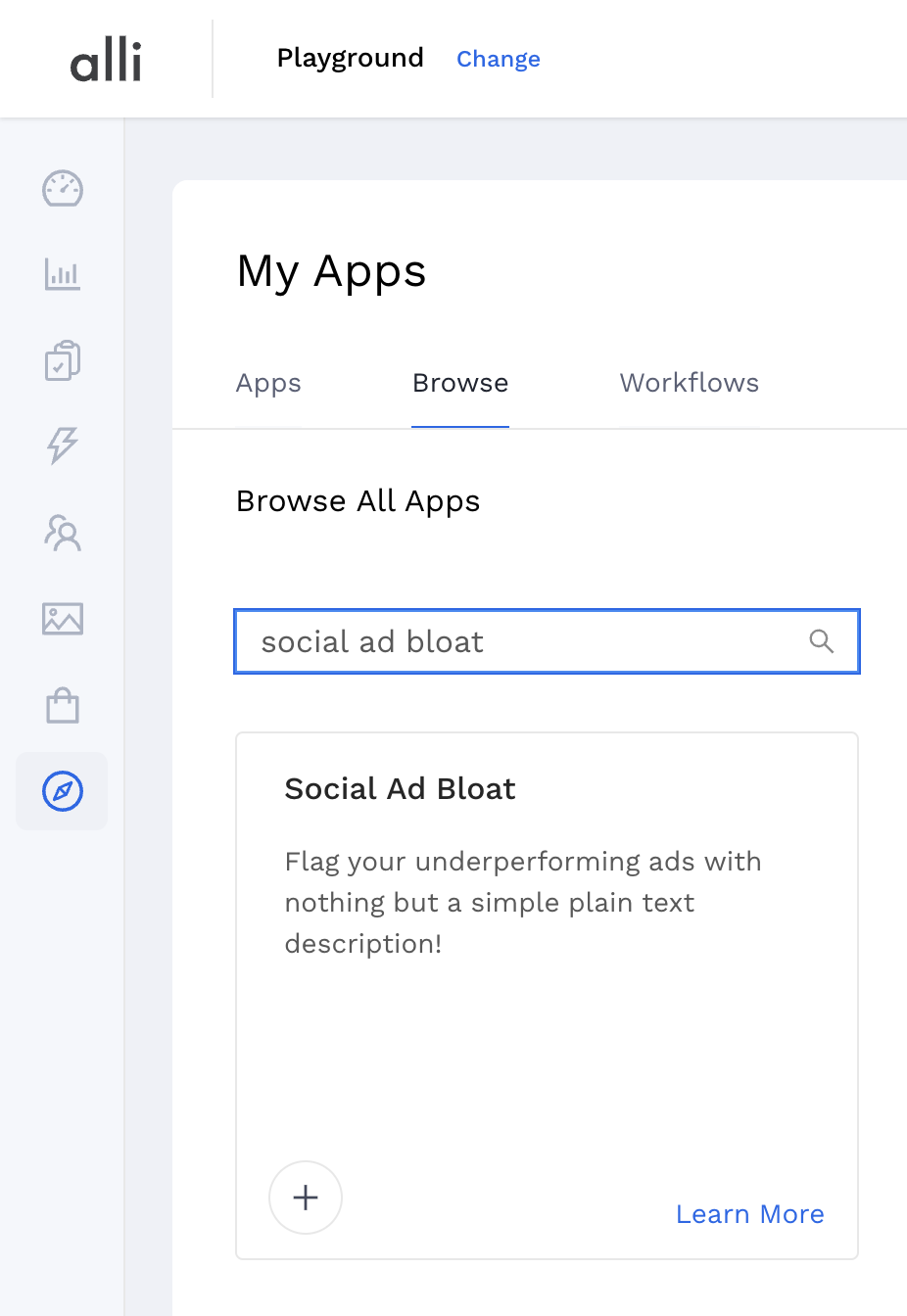Select the media image icon in sidebar
This screenshot has height=1316, width=907.
(x=62, y=619)
